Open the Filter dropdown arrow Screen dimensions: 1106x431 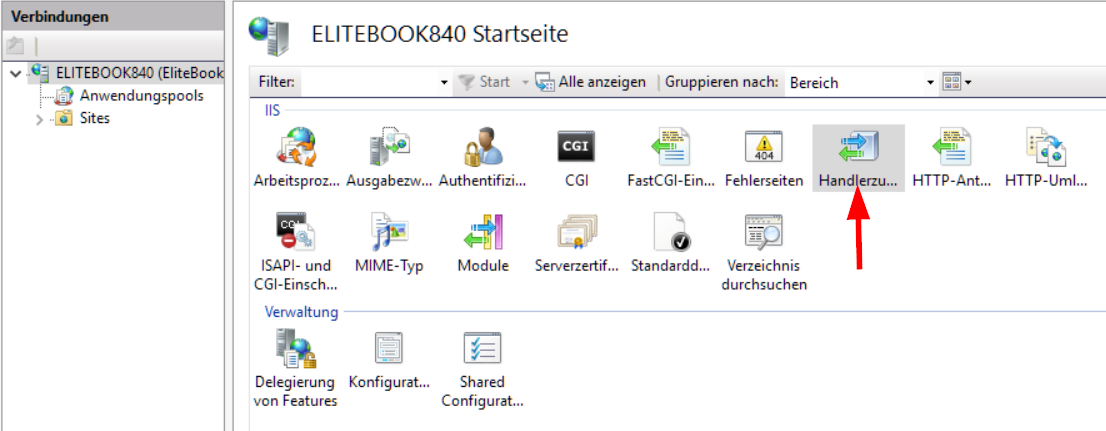pos(444,83)
